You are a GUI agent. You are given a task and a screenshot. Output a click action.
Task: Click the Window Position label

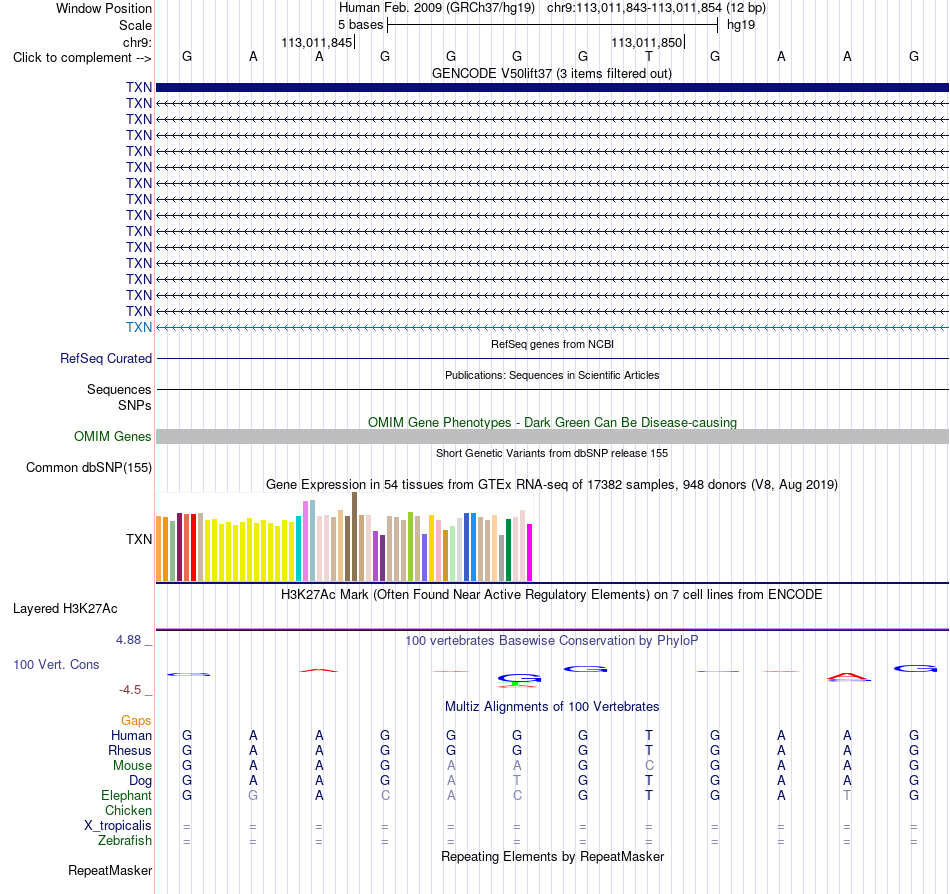[x=104, y=8]
